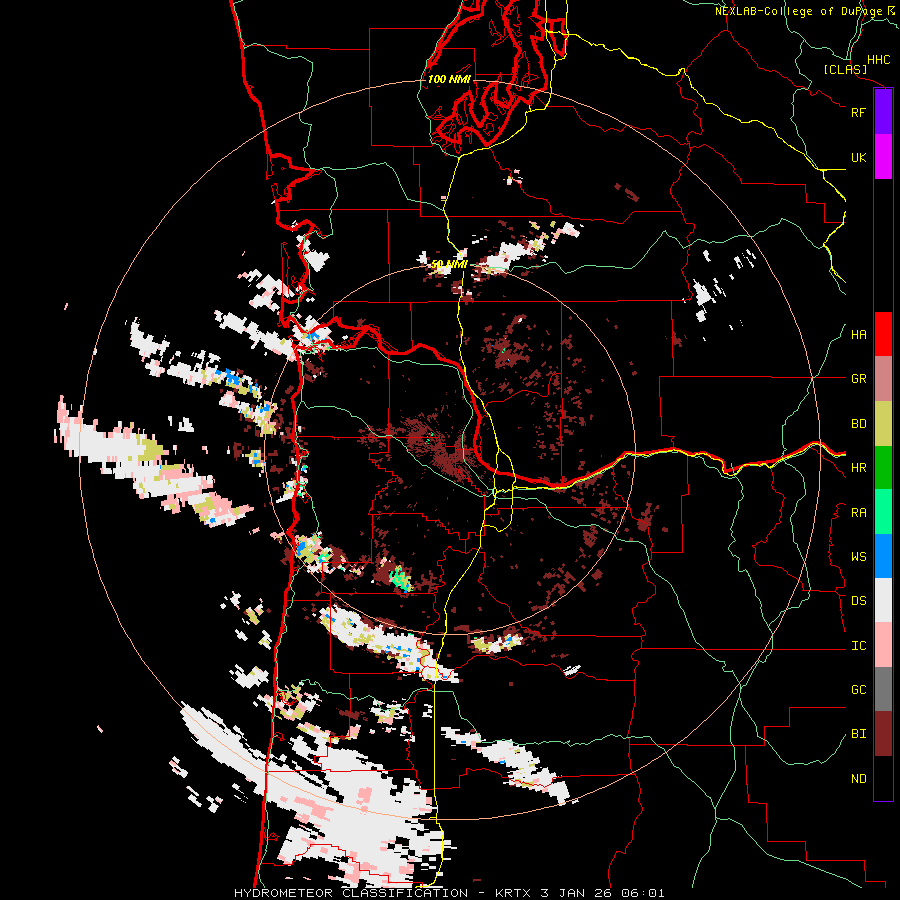900x900 pixels.
Task: Click the red HA legend color swatch
Action: click(883, 334)
